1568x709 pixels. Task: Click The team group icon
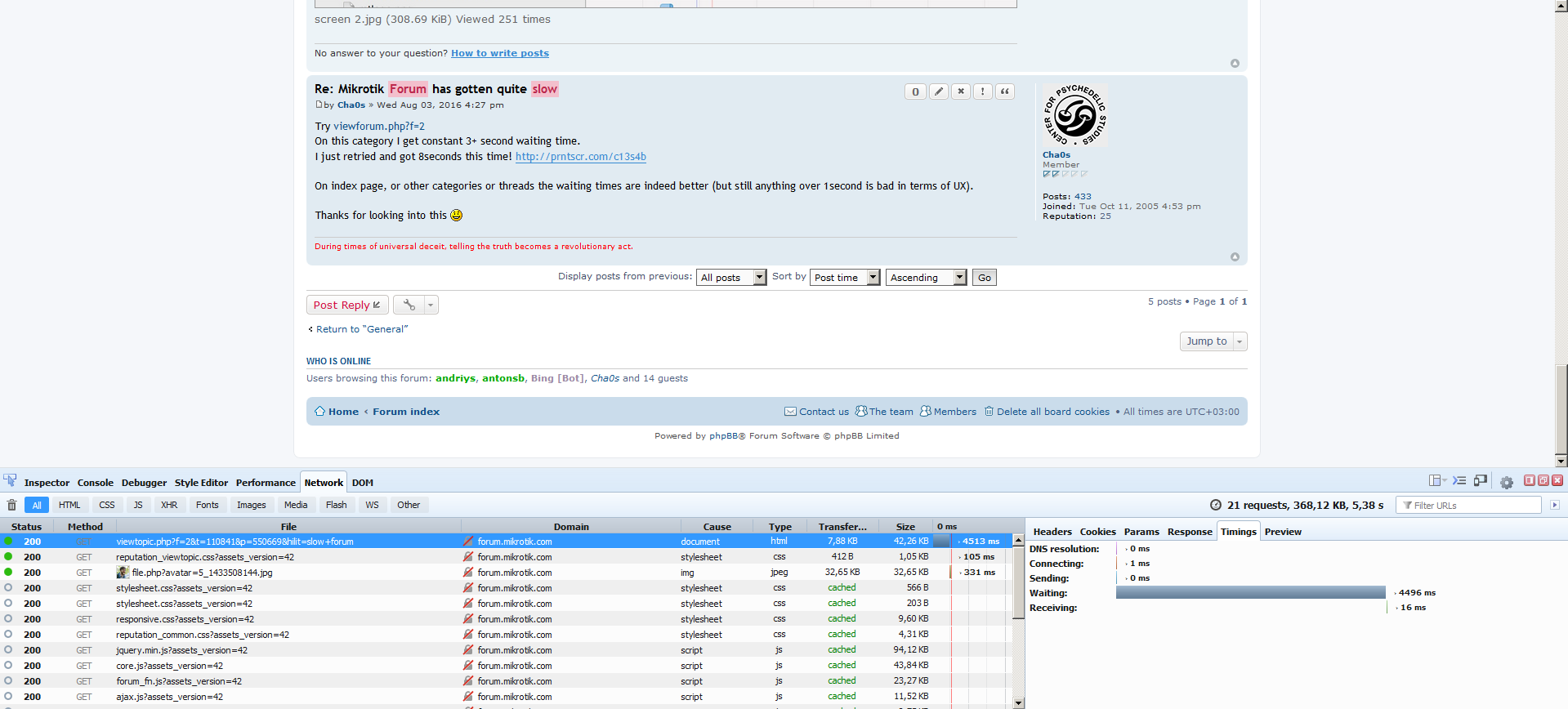pos(861,411)
